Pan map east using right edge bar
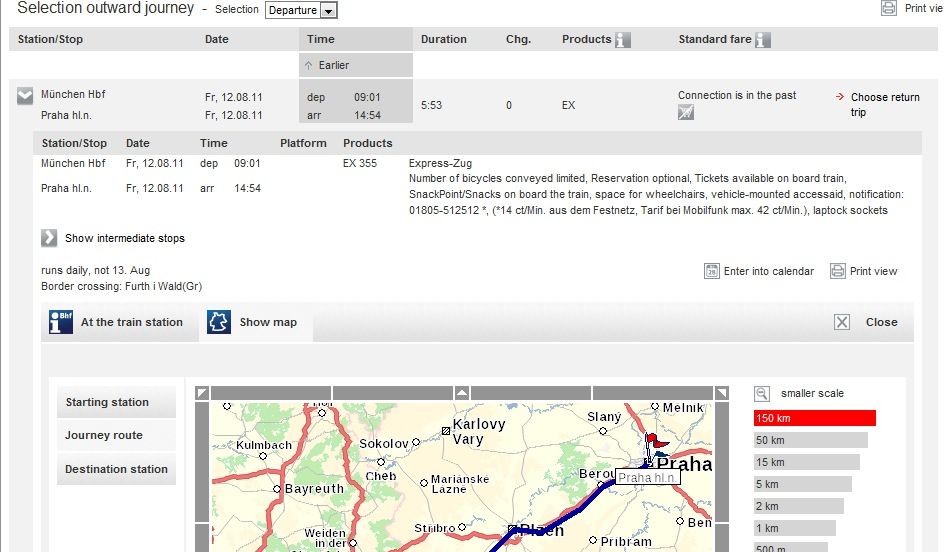 (x=721, y=462)
